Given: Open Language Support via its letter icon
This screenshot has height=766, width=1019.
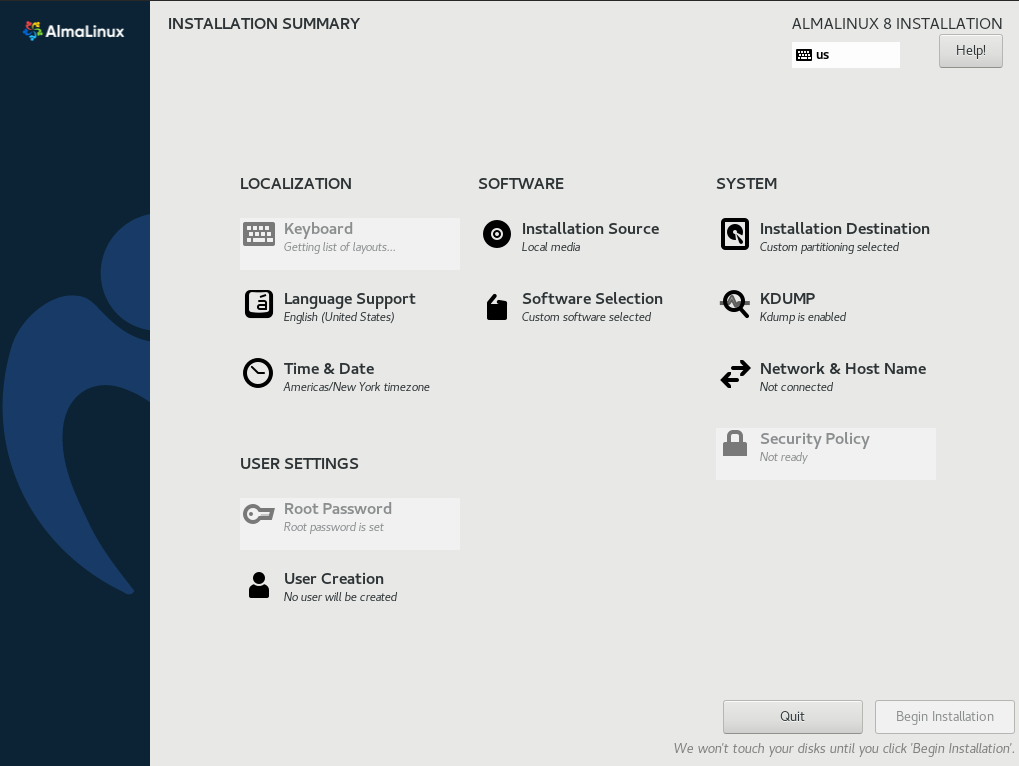Looking at the screenshot, I should (x=259, y=304).
